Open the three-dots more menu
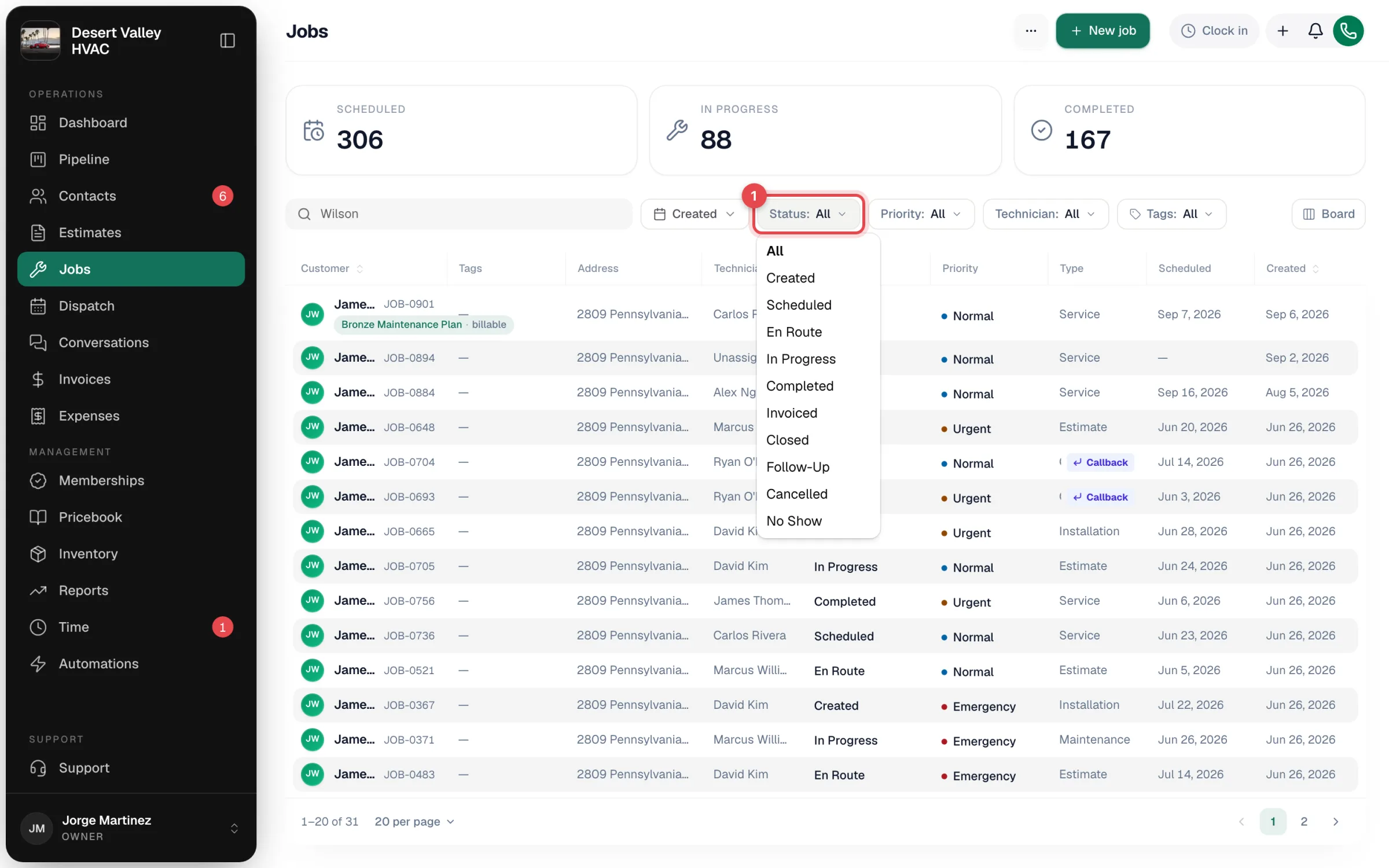 (1031, 31)
